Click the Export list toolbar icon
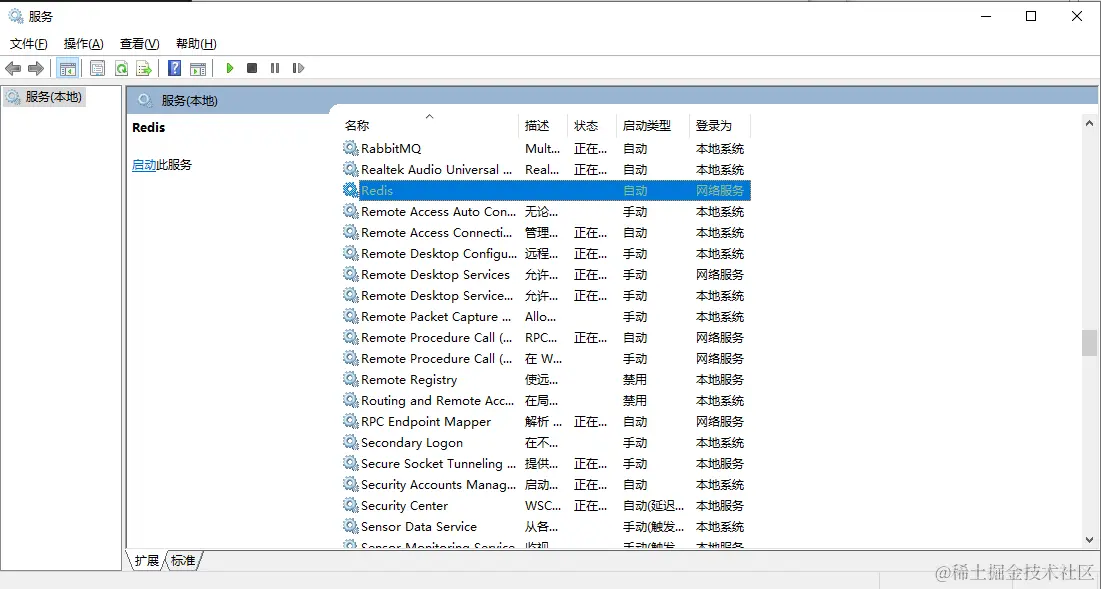The width and height of the screenshot is (1101, 589). click(144, 68)
